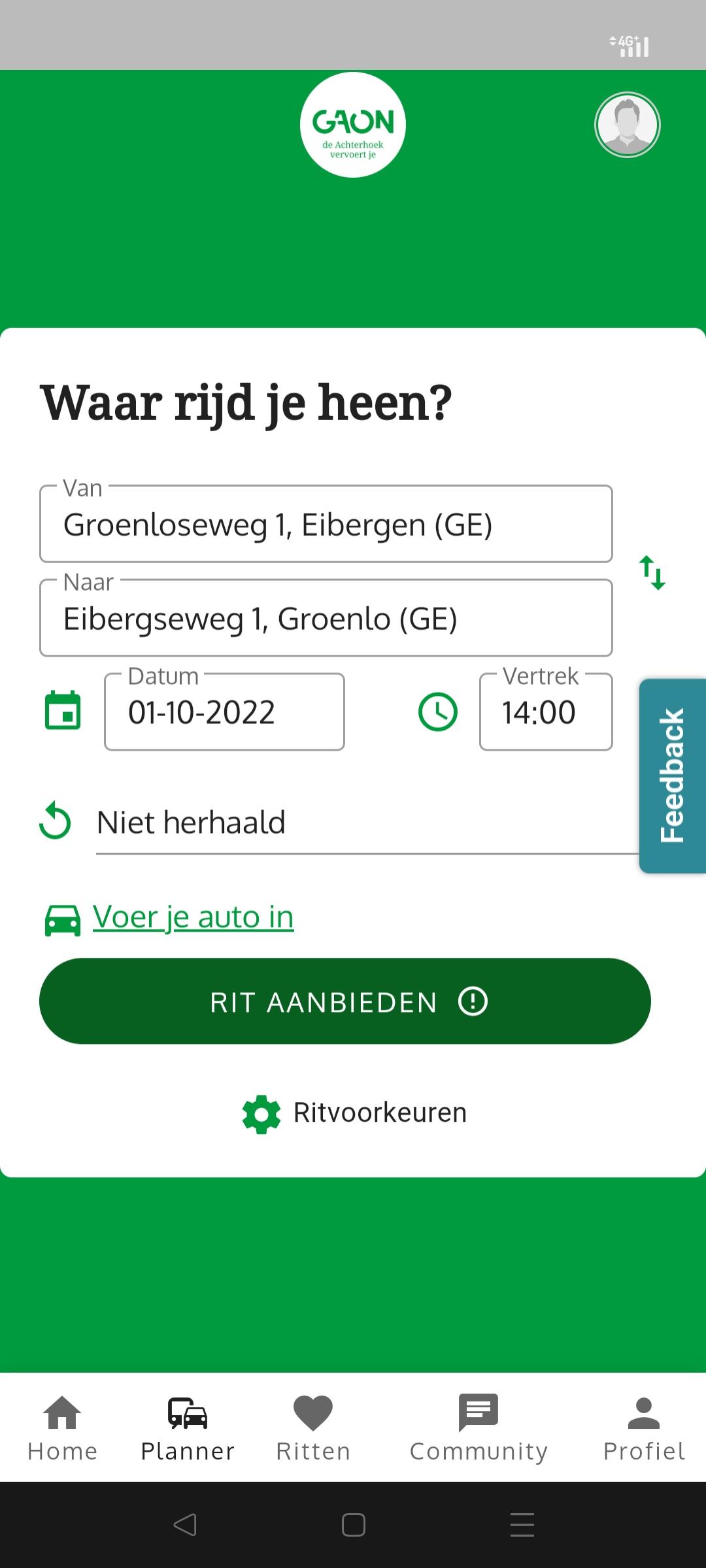706x1568 pixels.
Task: Tap the clock icon beside Vertrek
Action: 437,711
